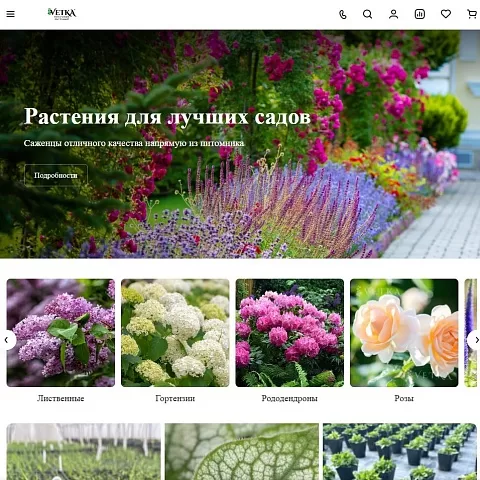This screenshot has height=480, width=480.
Task: Open the greenhouse rows banner image
Action: pos(84,452)
